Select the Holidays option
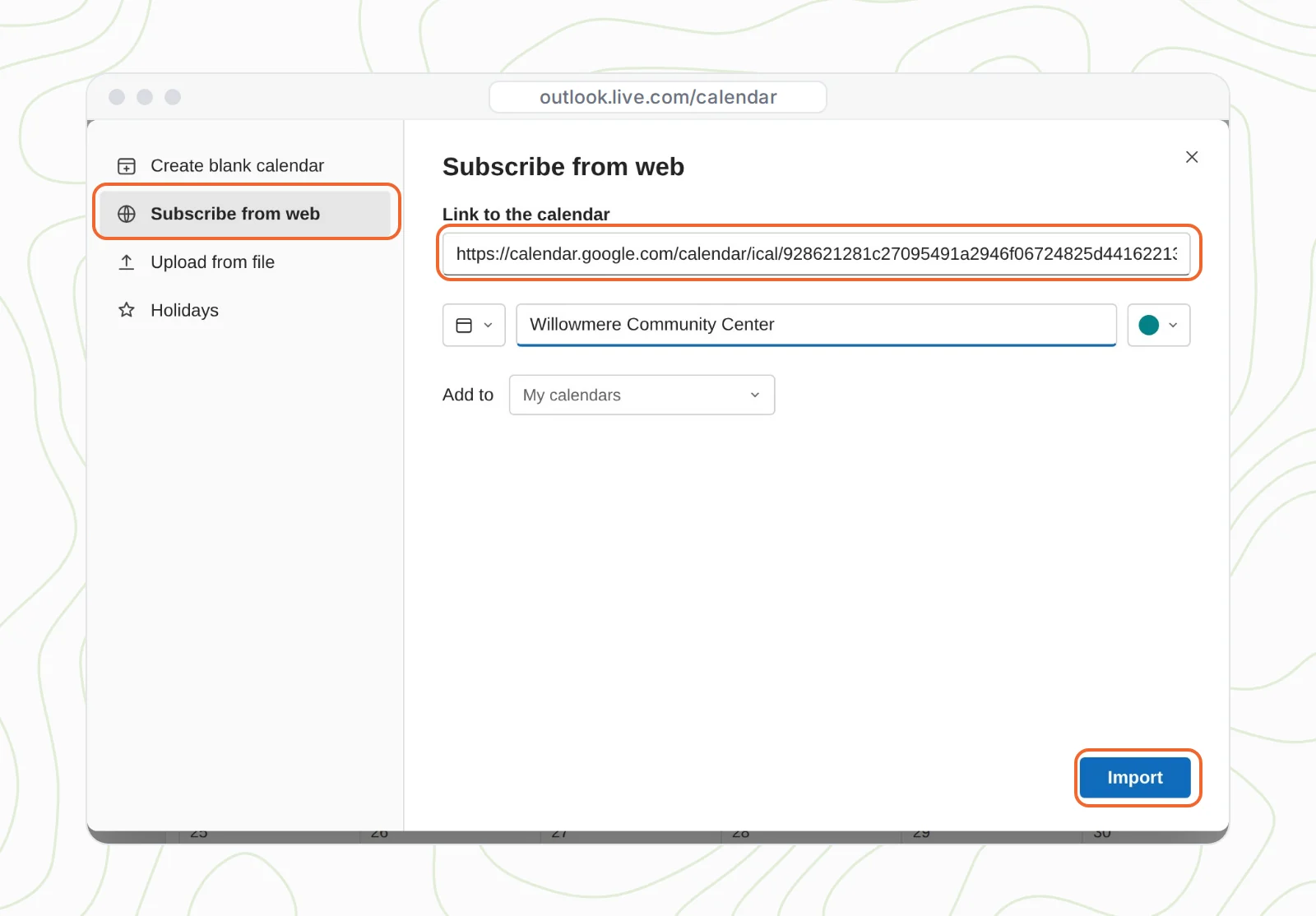The image size is (1316, 916). pyautogui.click(x=245, y=310)
